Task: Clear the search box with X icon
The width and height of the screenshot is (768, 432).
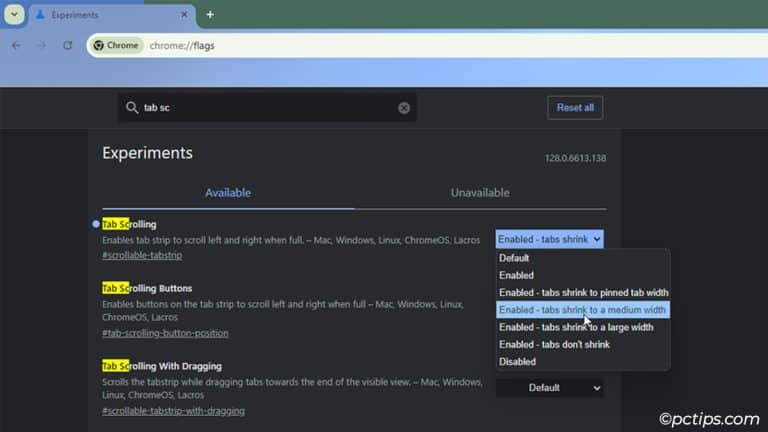Action: [404, 108]
